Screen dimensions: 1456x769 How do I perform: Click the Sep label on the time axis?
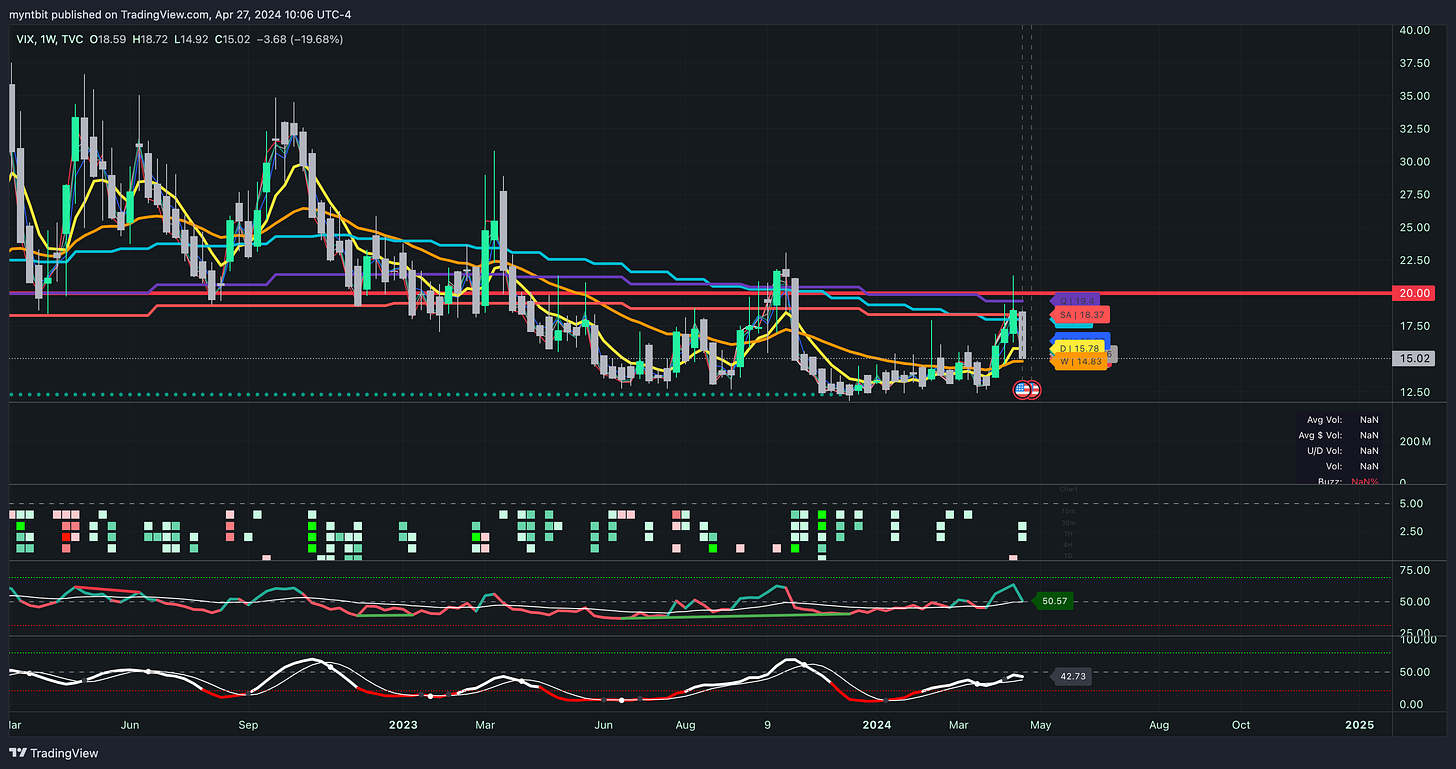(248, 724)
